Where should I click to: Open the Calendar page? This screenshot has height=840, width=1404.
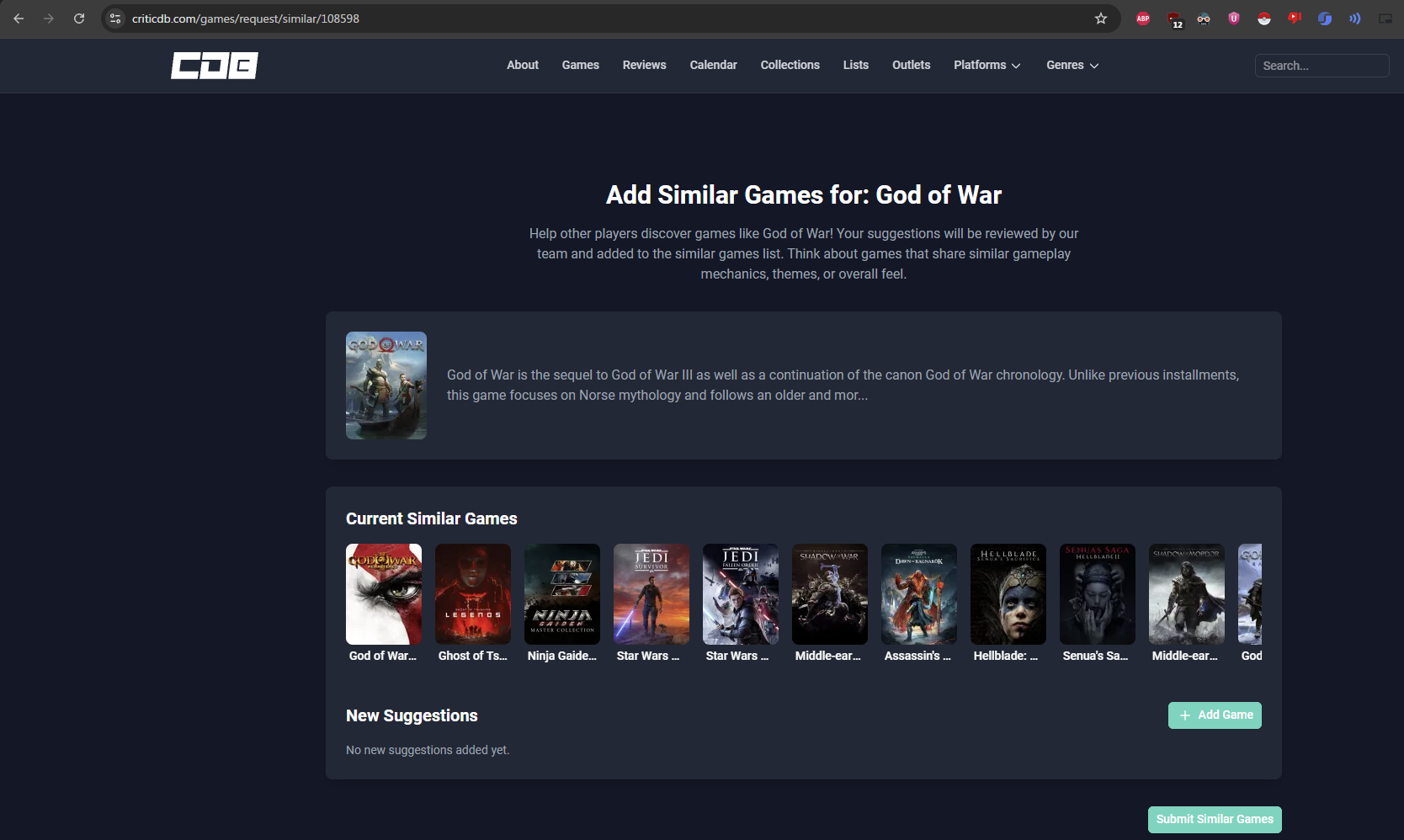pos(714,65)
